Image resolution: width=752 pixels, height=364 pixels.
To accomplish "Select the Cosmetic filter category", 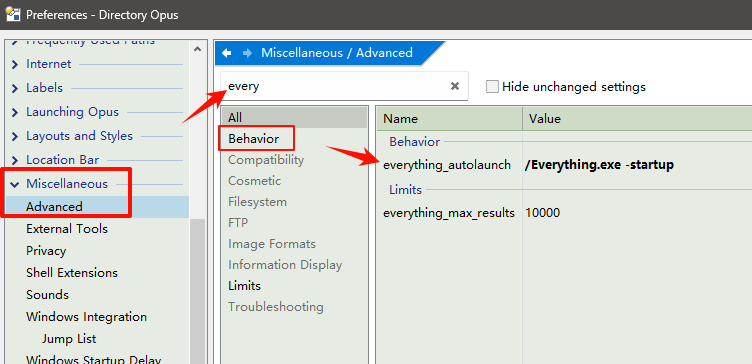I will click(255, 181).
